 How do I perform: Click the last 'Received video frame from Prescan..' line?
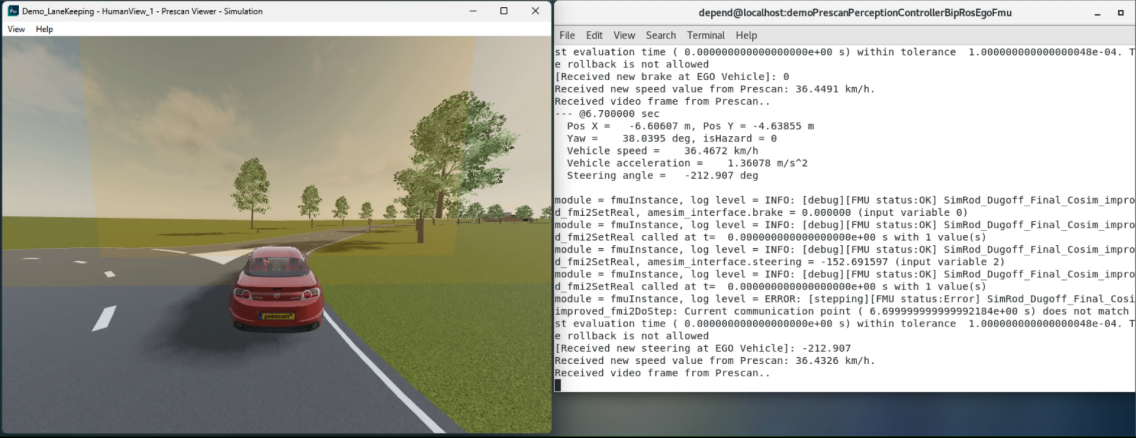click(x=662, y=373)
